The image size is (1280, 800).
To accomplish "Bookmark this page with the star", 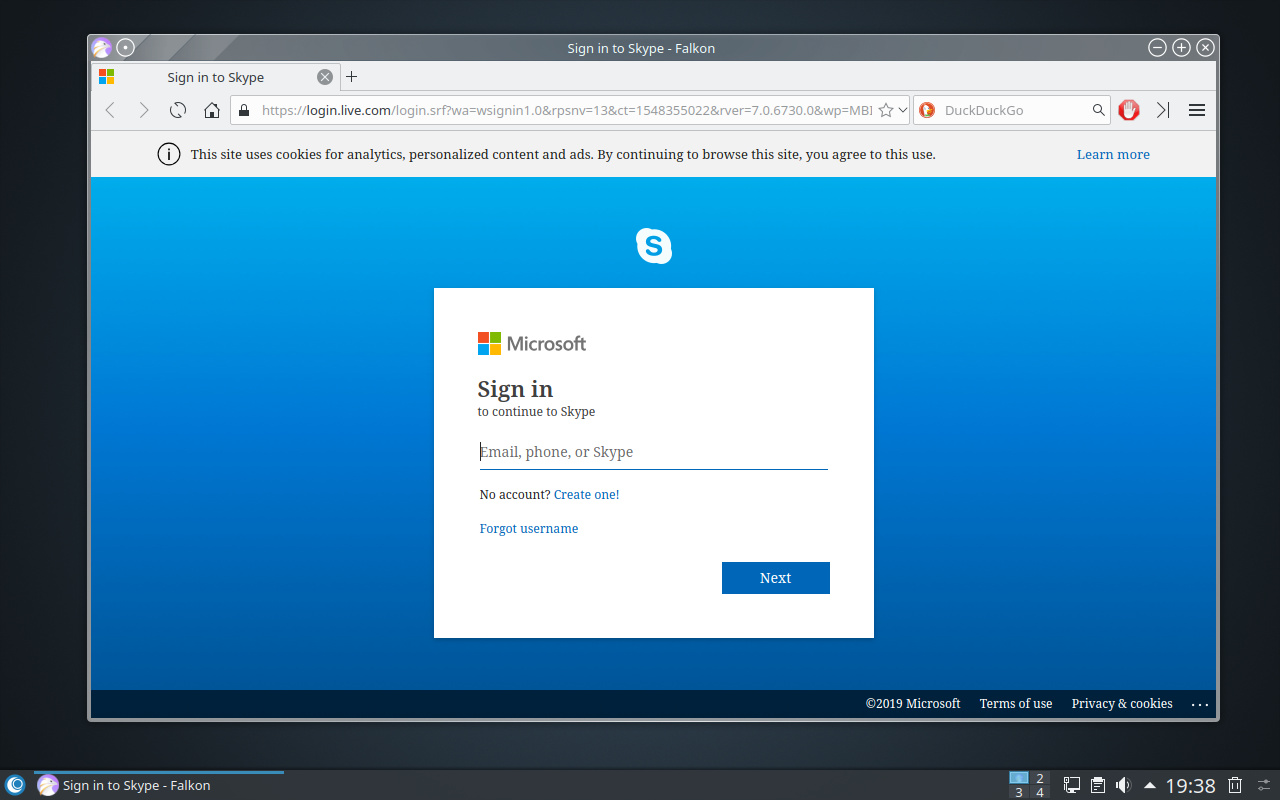I will pos(885,110).
